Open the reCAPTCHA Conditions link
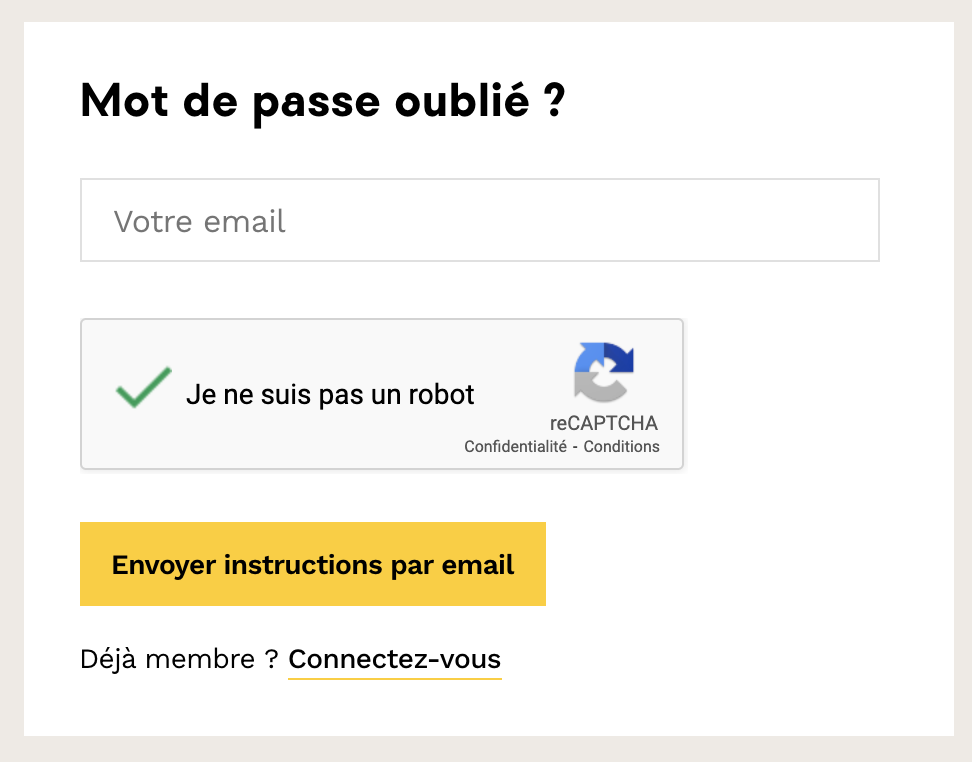The height and width of the screenshot is (762, 972). (621, 446)
